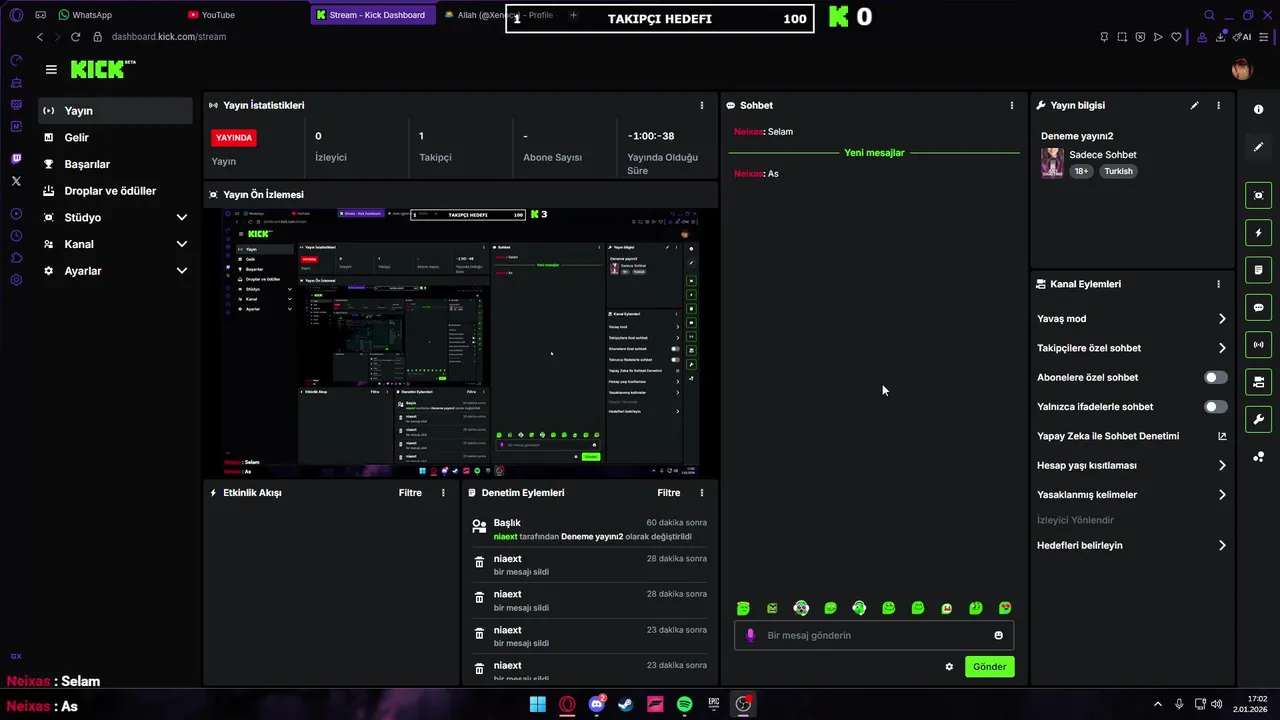1280x720 pixels.
Task: Edit stream info with Yayın bilgisi pencil
Action: point(1194,105)
